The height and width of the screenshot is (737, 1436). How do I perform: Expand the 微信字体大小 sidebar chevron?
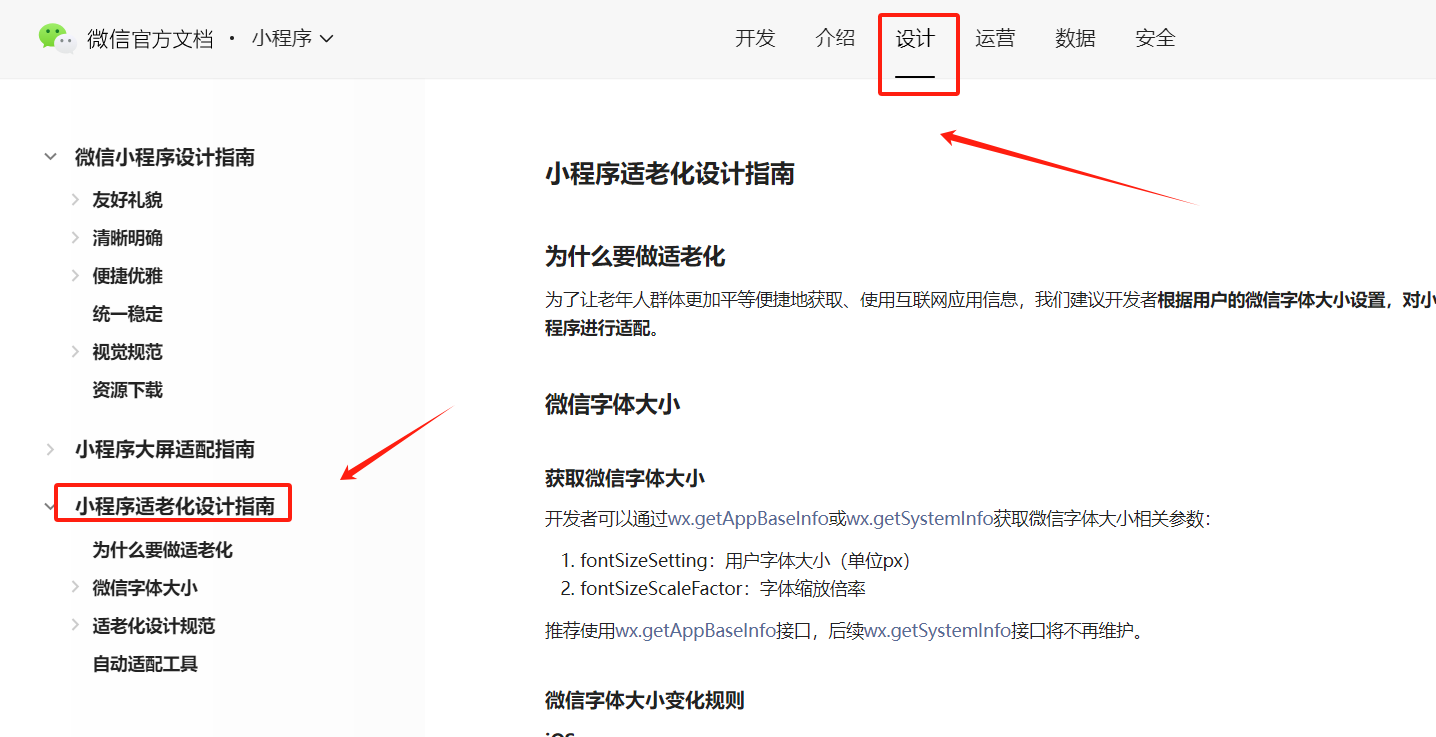(x=75, y=588)
